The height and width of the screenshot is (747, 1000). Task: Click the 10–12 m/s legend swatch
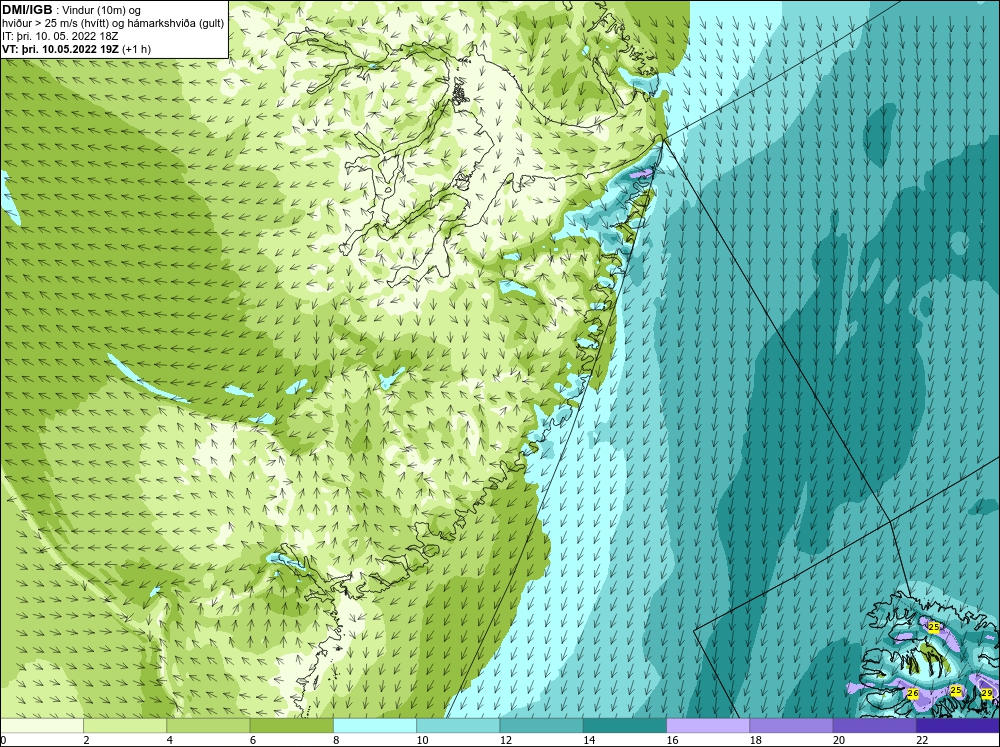point(458,725)
